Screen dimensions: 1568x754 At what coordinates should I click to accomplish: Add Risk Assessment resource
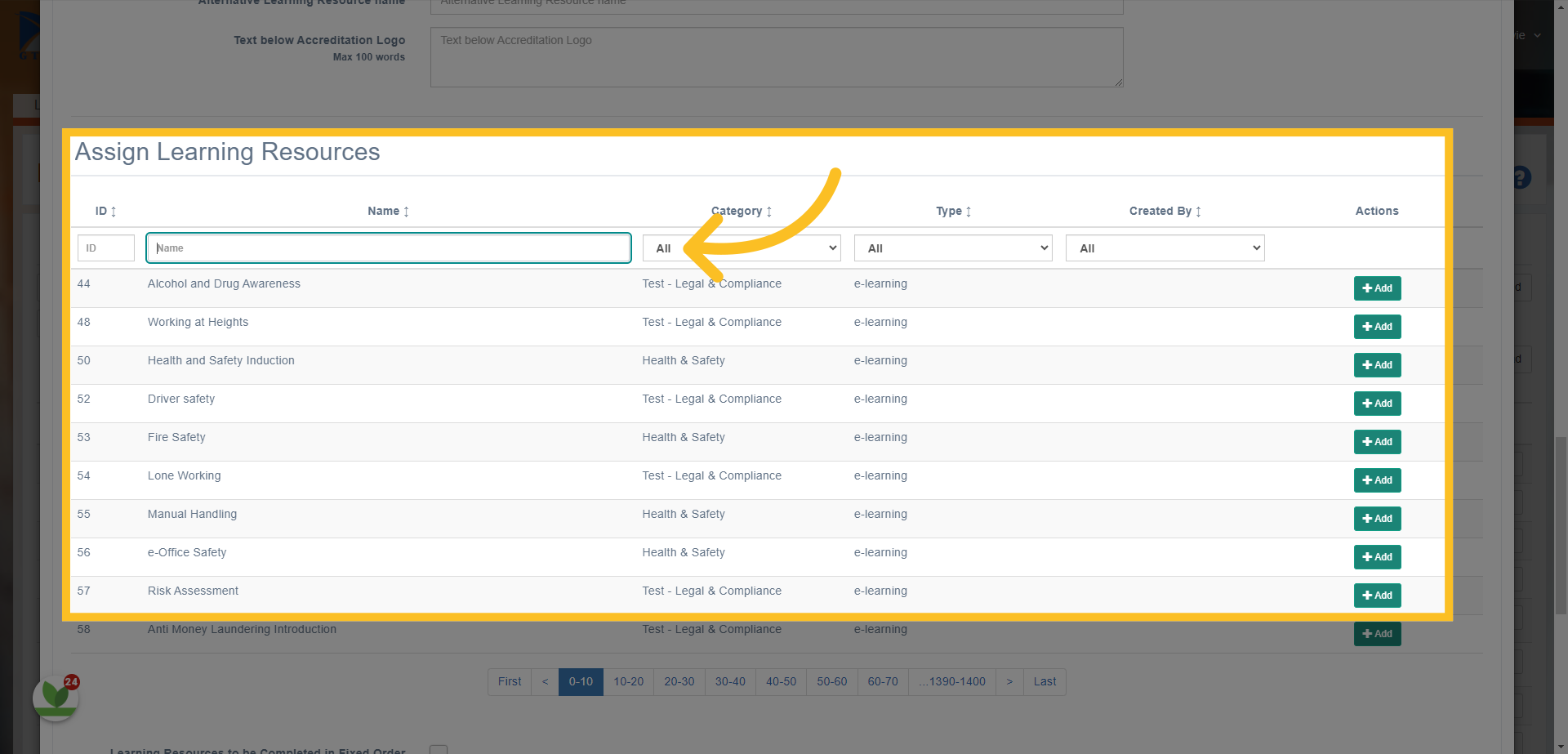point(1378,596)
